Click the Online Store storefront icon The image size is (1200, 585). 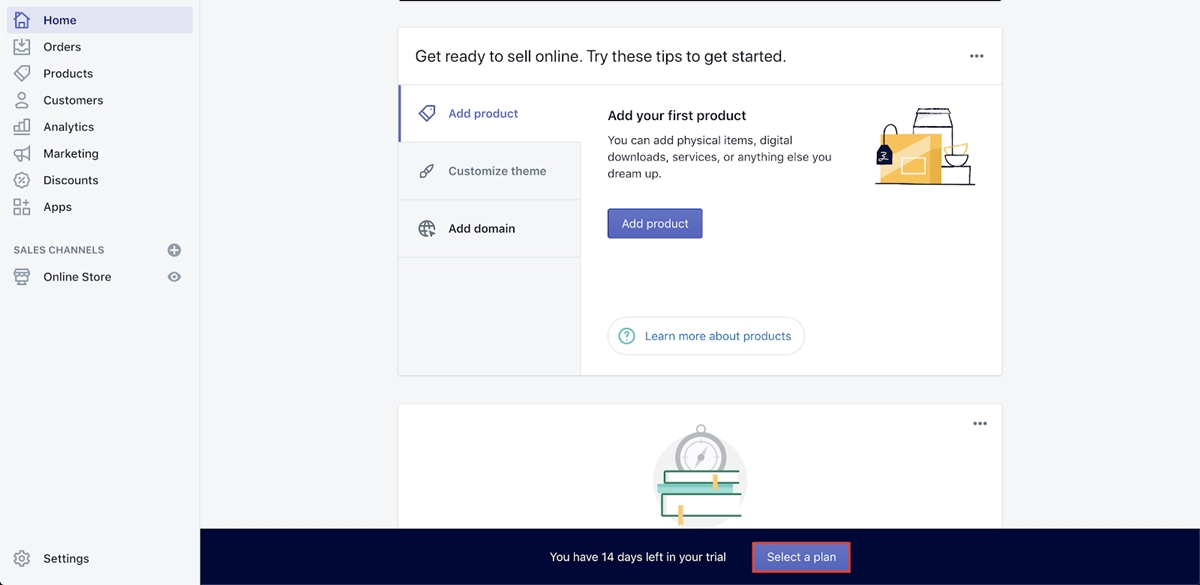pos(22,277)
